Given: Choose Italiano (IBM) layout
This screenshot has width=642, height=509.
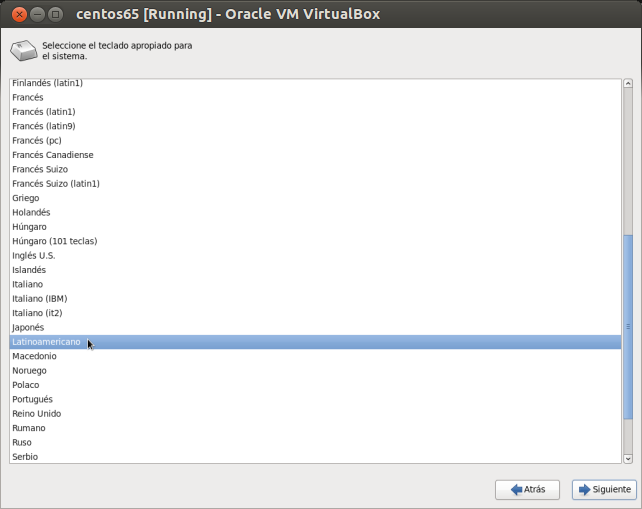Looking at the screenshot, I should 315,299.
